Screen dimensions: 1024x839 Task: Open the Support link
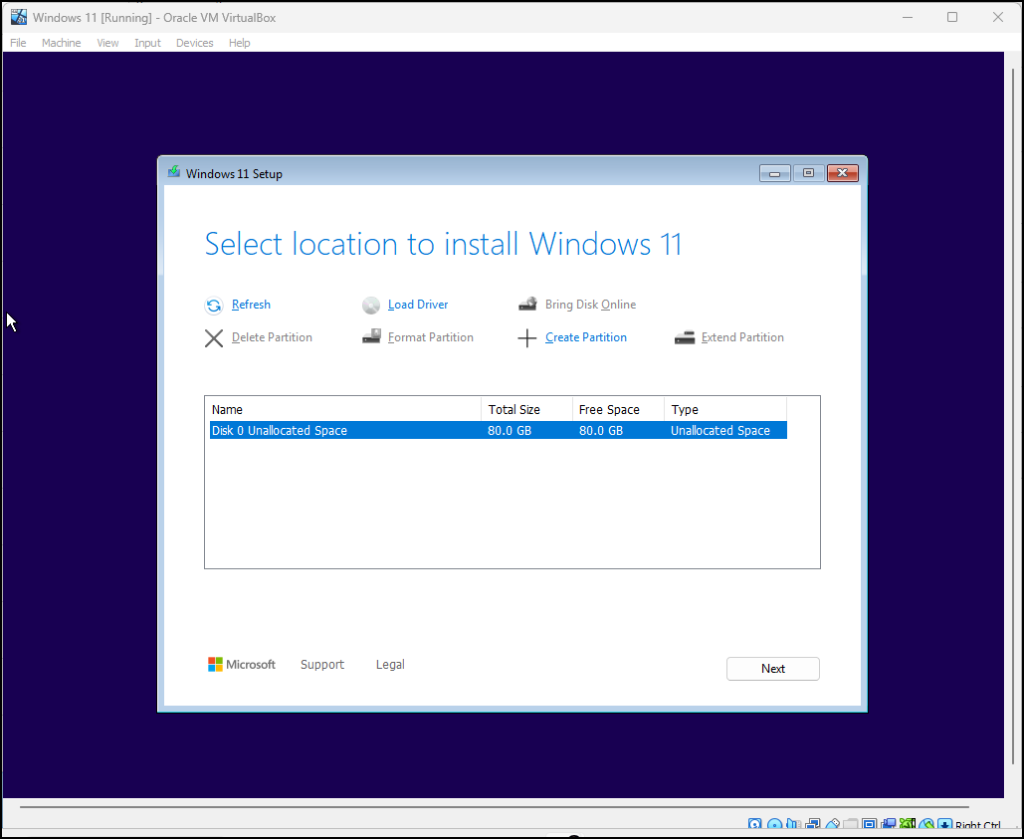[322, 665]
